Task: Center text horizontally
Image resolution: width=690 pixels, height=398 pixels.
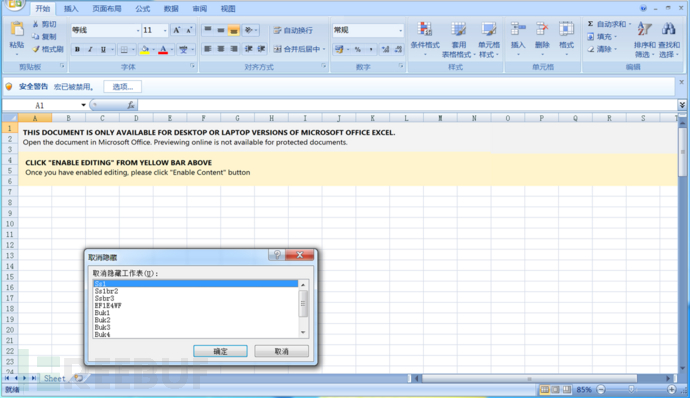Action: (221, 49)
